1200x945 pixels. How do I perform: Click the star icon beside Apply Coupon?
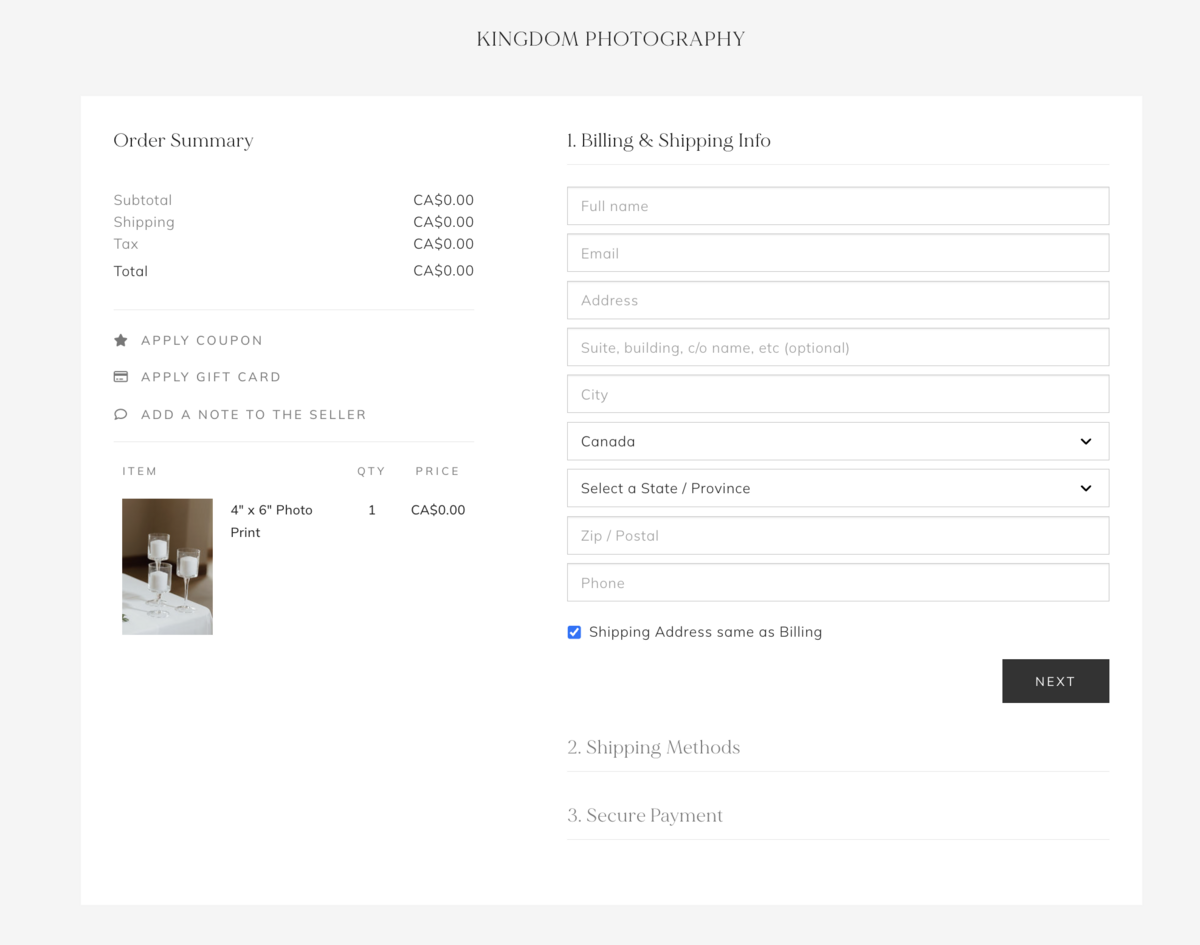coord(121,340)
